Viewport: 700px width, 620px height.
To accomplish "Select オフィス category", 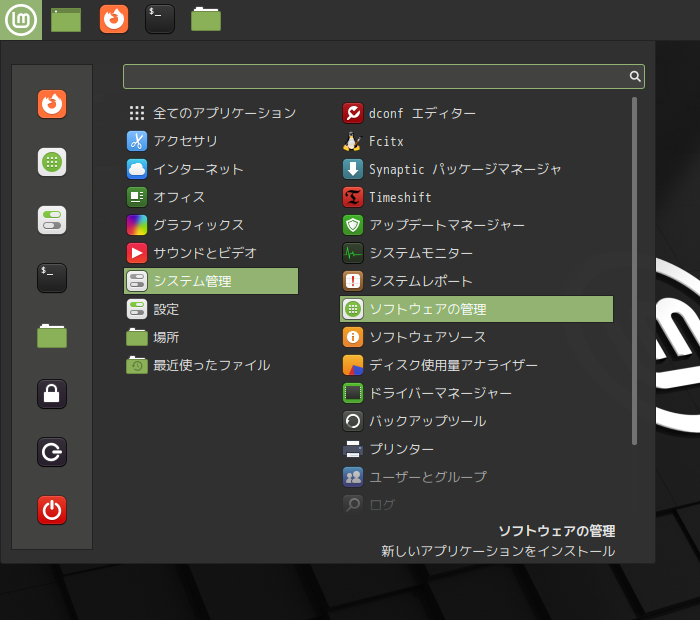I will point(211,197).
